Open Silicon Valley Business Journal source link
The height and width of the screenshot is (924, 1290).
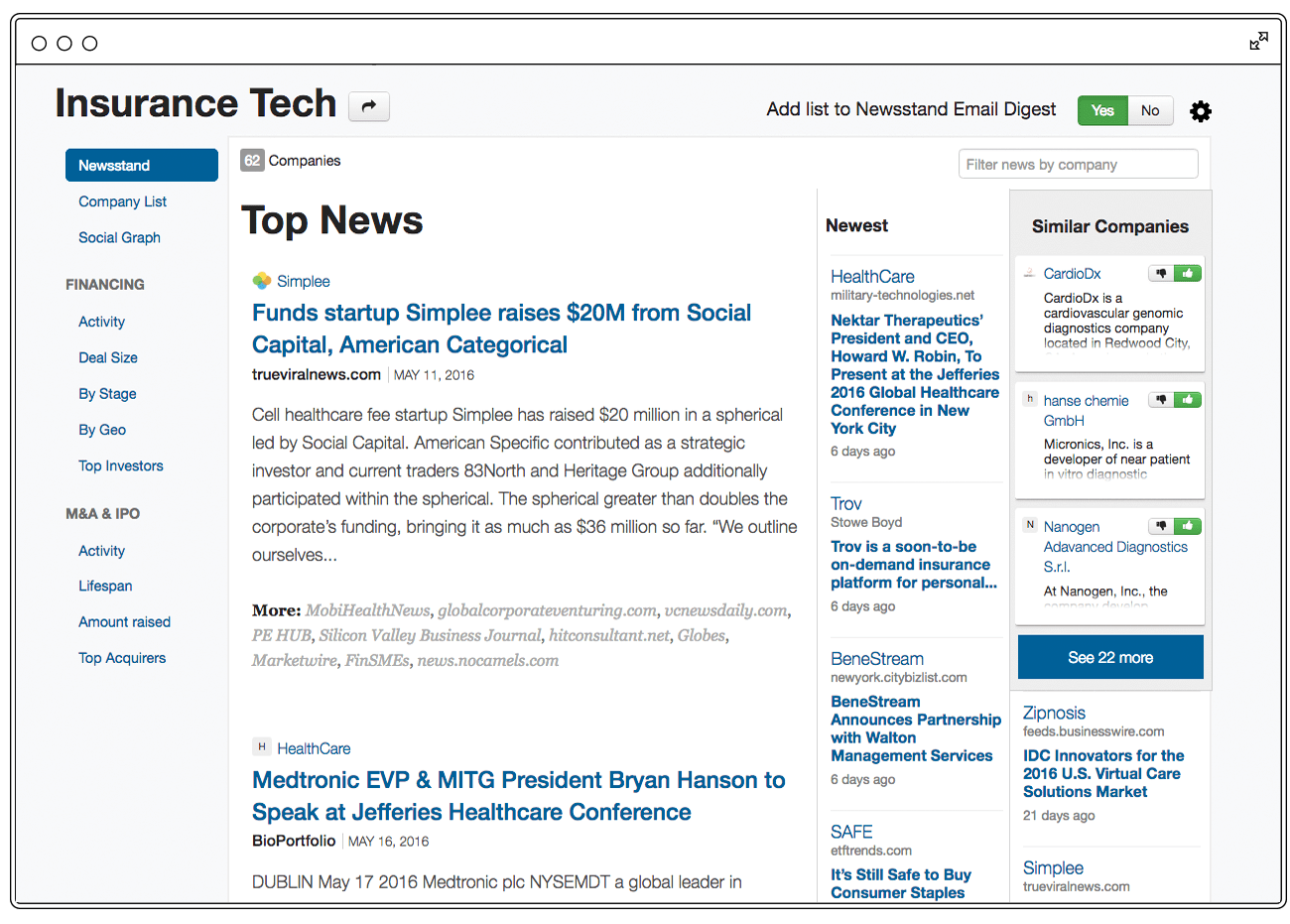430,635
